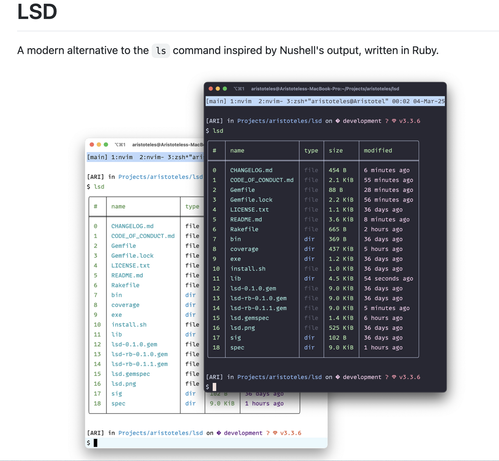Click the "modified" column header in the dark terminal
This screenshot has width=499, height=461.
(378, 151)
